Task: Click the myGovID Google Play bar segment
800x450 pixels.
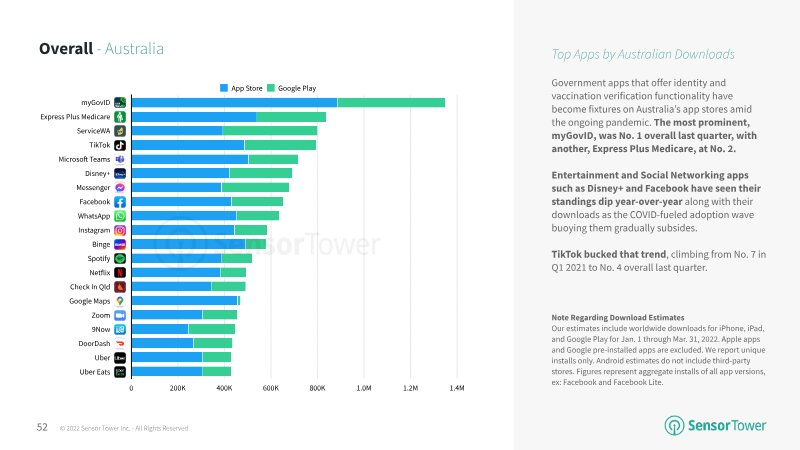Action: [x=391, y=103]
